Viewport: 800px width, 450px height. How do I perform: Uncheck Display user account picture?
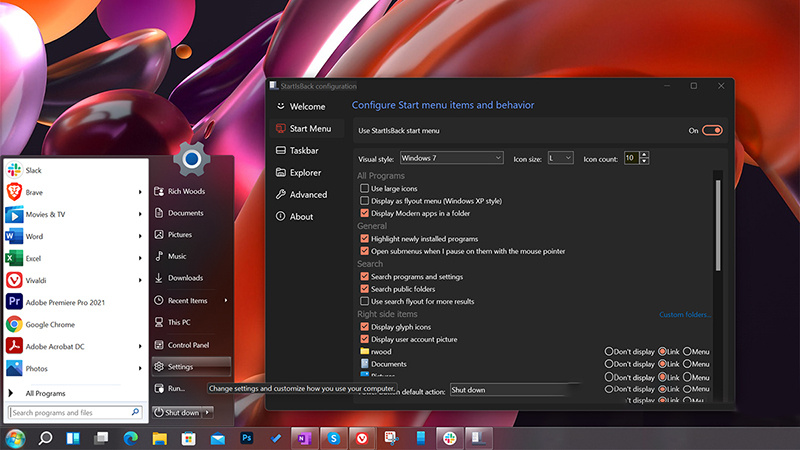[364, 339]
